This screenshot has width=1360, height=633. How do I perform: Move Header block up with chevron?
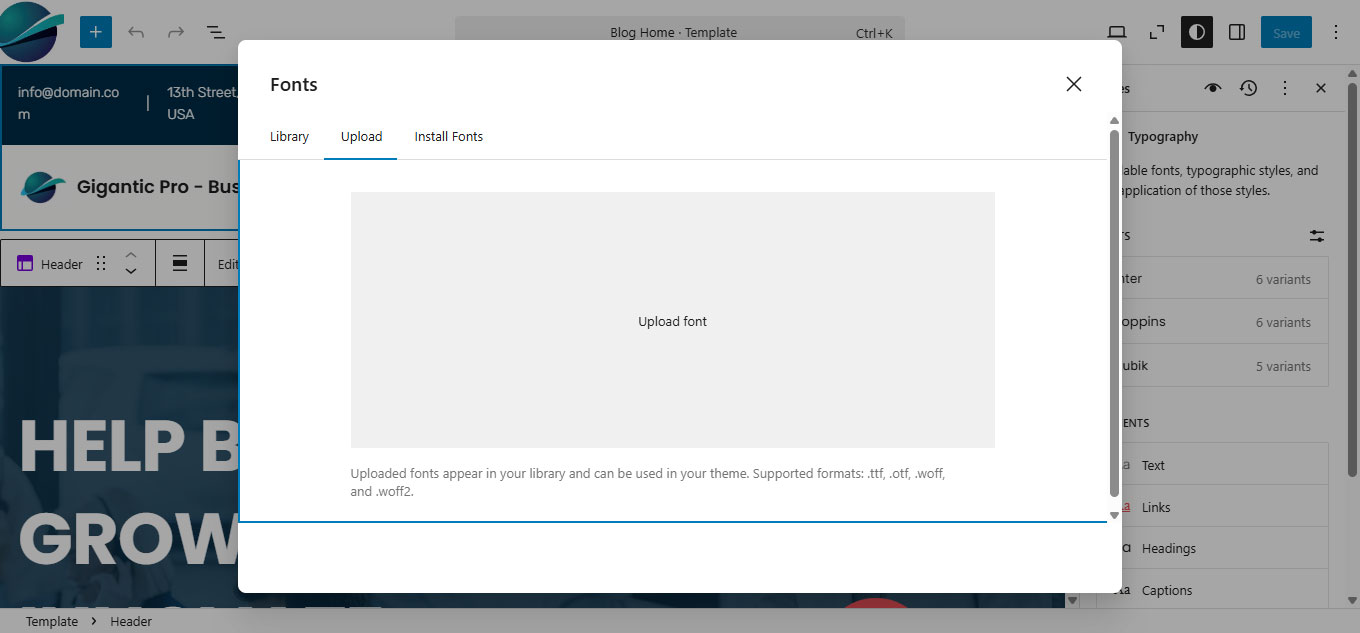130,256
